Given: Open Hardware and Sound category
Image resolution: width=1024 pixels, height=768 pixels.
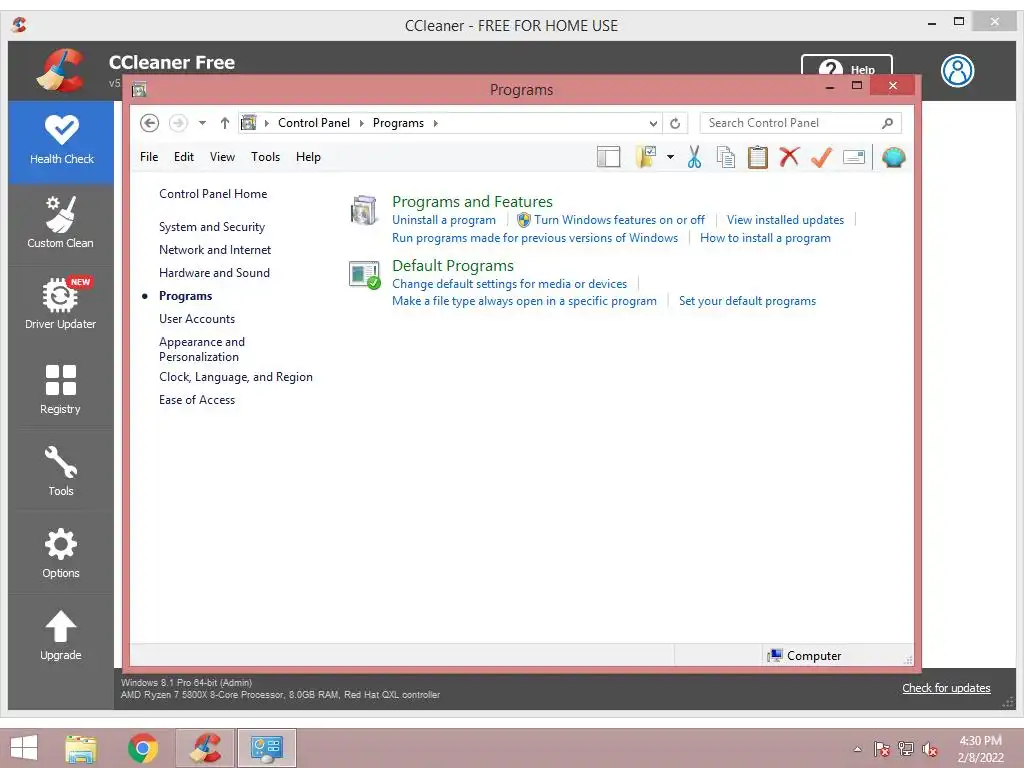Looking at the screenshot, I should click(x=214, y=272).
